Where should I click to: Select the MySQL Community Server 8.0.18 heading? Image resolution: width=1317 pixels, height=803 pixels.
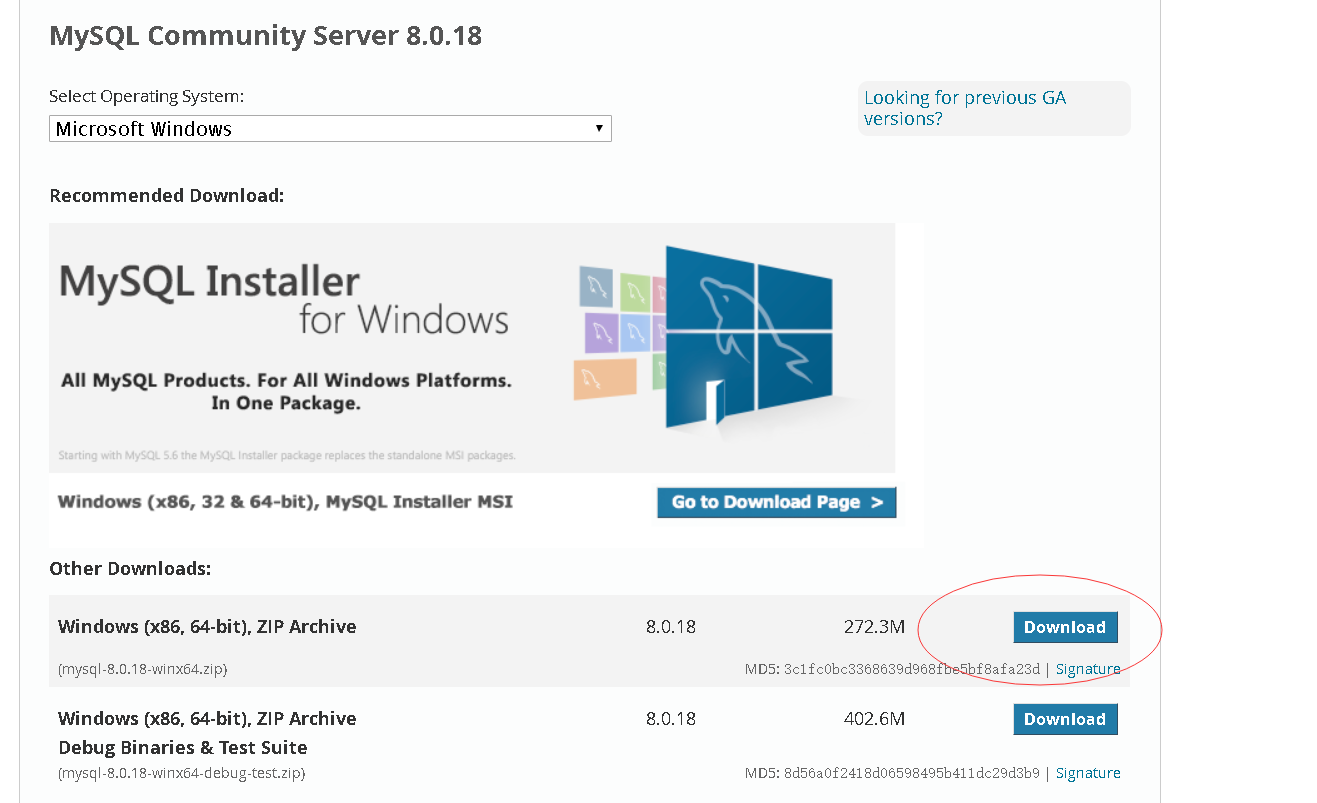pyautogui.click(x=265, y=36)
